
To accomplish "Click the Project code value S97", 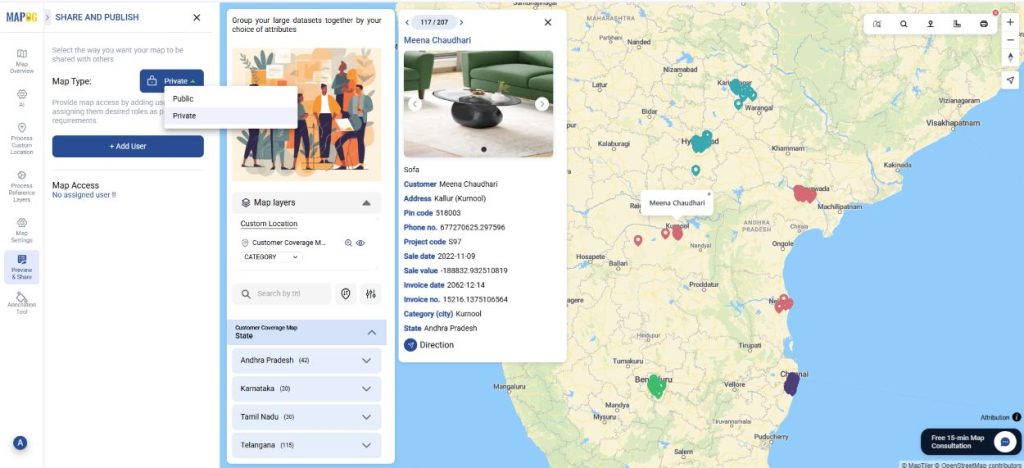I will tap(454, 242).
